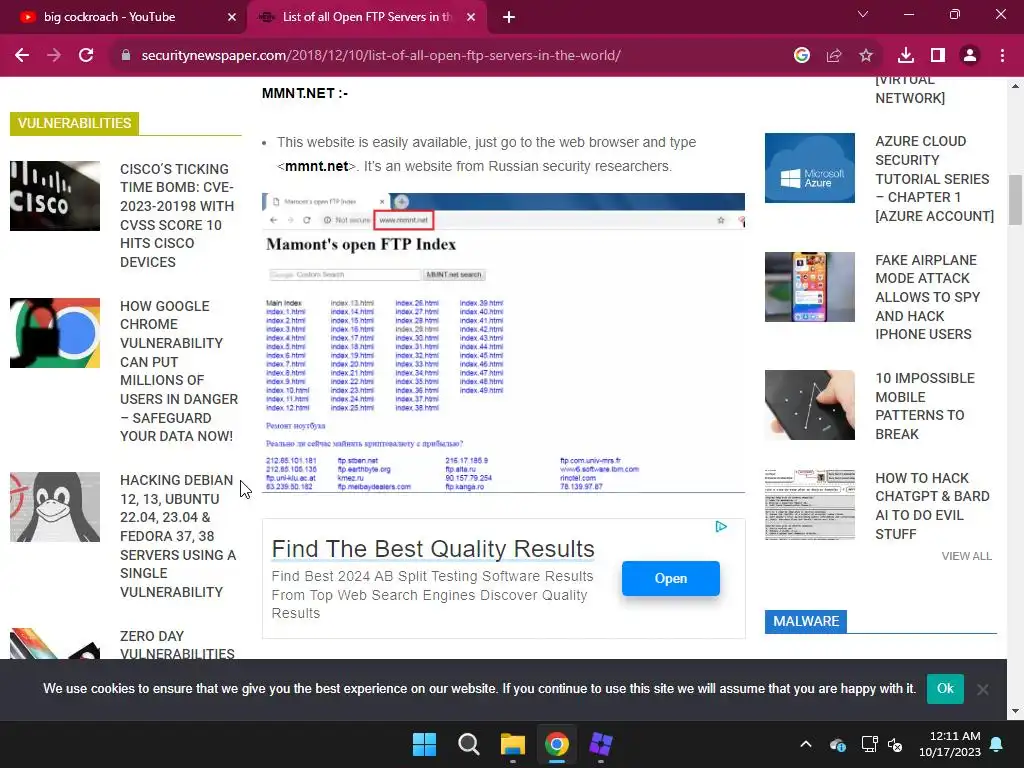
Task: Close the List of all Open FTP Servers tab
Action: (471, 17)
